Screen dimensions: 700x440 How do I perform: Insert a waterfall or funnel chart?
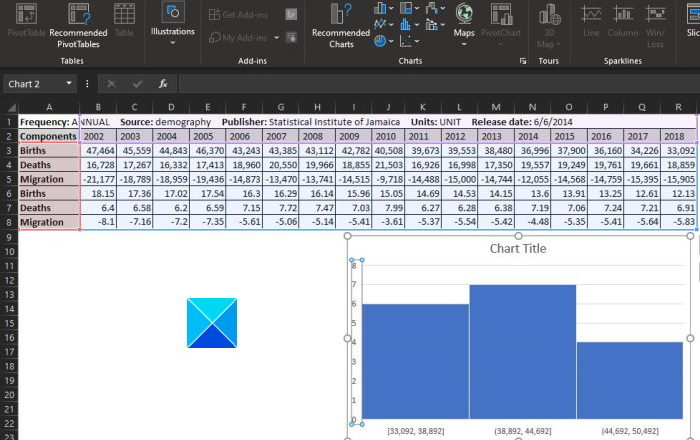pyautogui.click(x=432, y=8)
